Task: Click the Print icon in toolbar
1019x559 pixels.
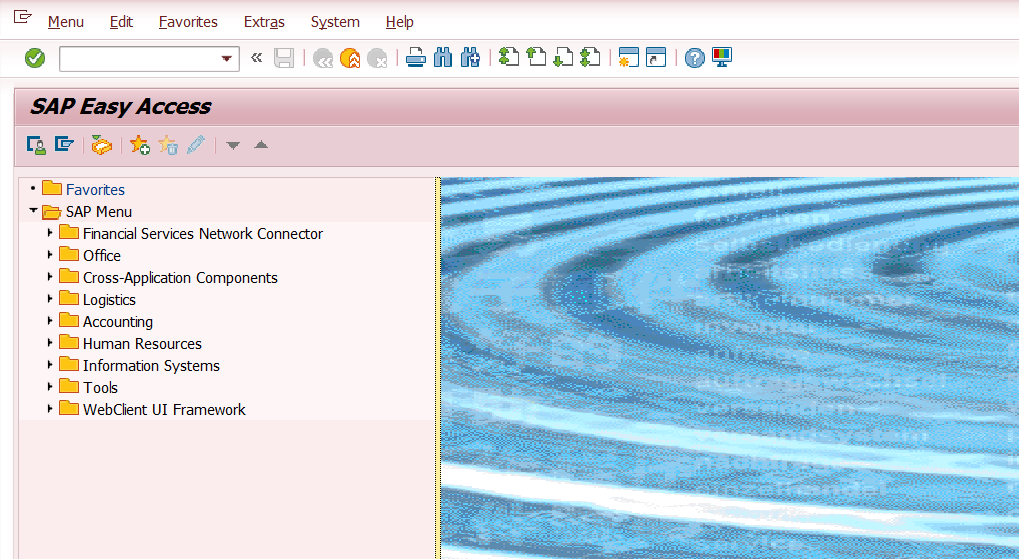Action: tap(416, 58)
